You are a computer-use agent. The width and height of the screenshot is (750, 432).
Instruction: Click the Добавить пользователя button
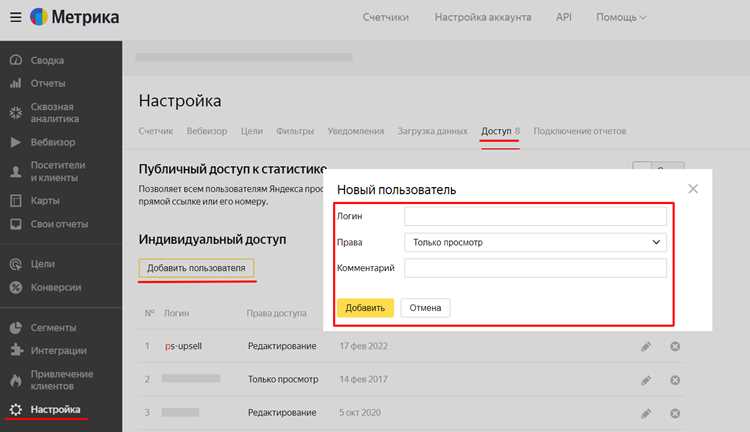[196, 268]
